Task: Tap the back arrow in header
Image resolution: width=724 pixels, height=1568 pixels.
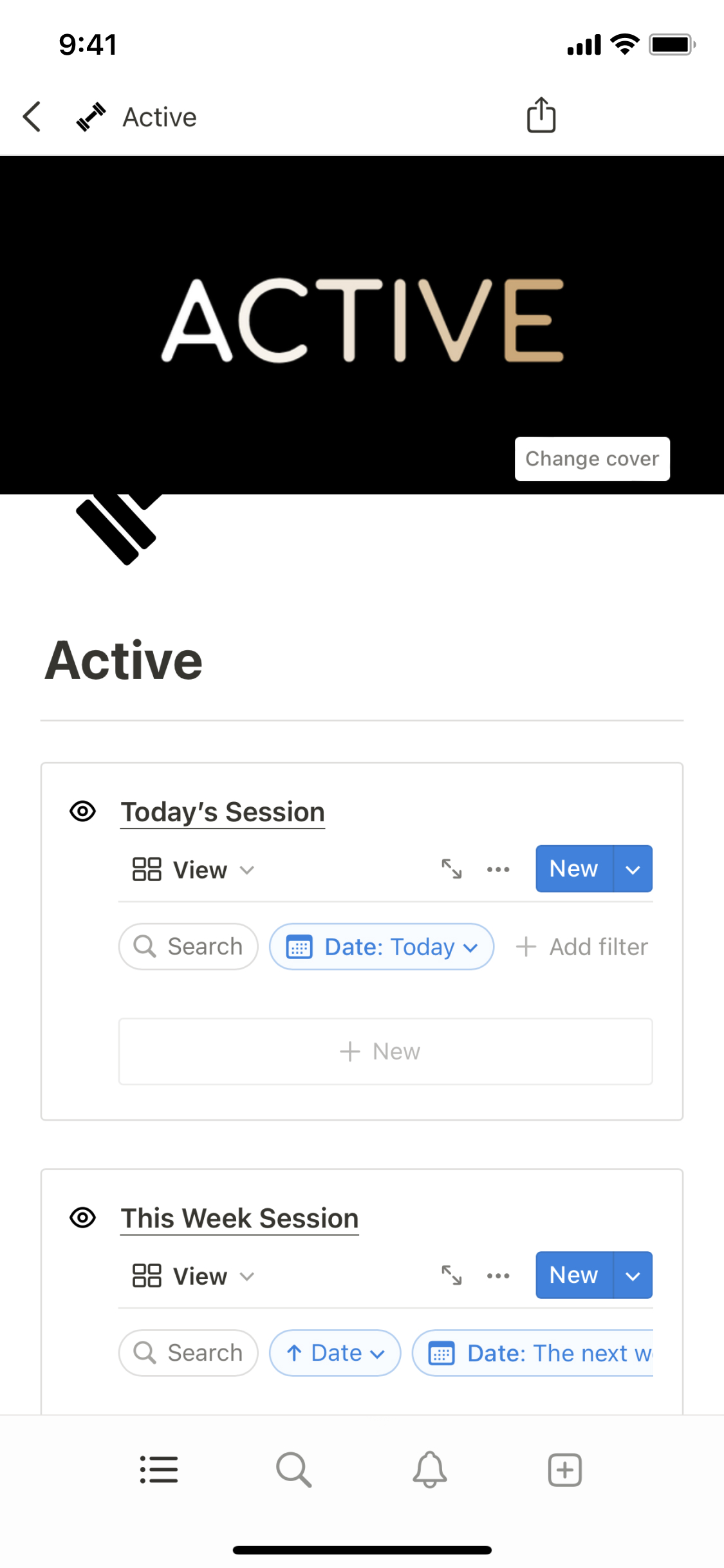Action: (x=32, y=117)
